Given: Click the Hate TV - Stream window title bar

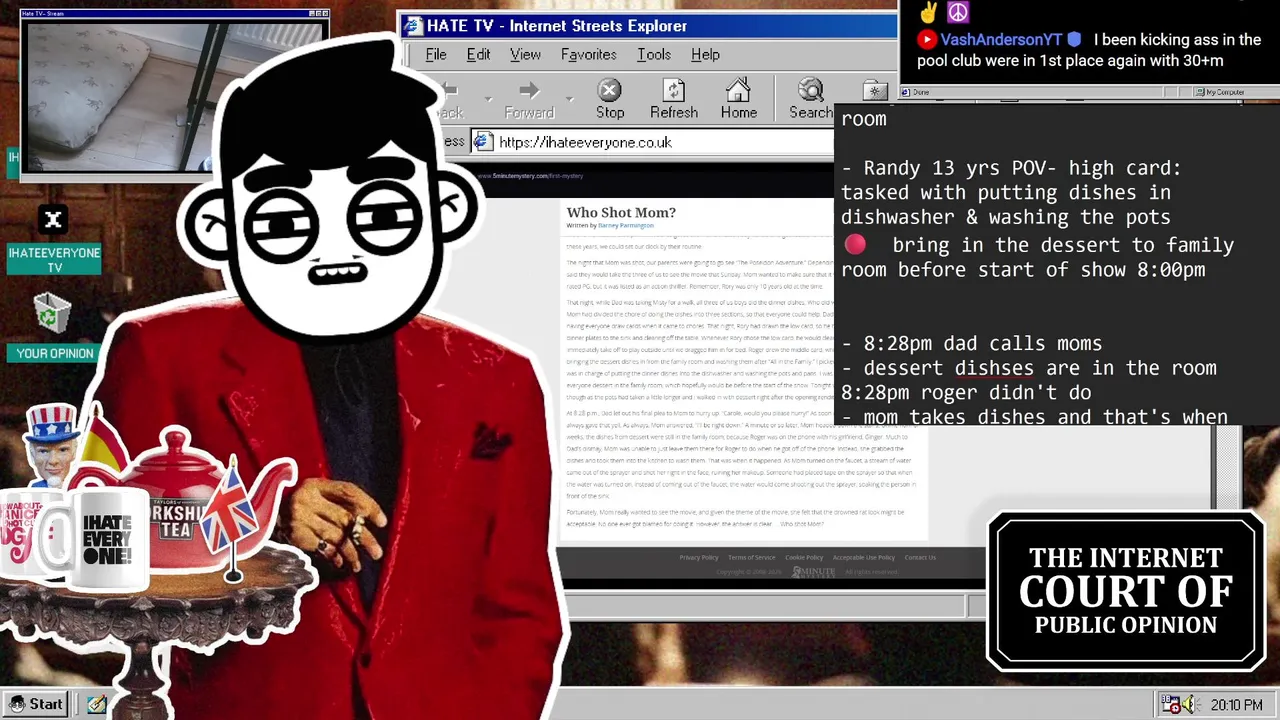Looking at the screenshot, I should point(175,13).
